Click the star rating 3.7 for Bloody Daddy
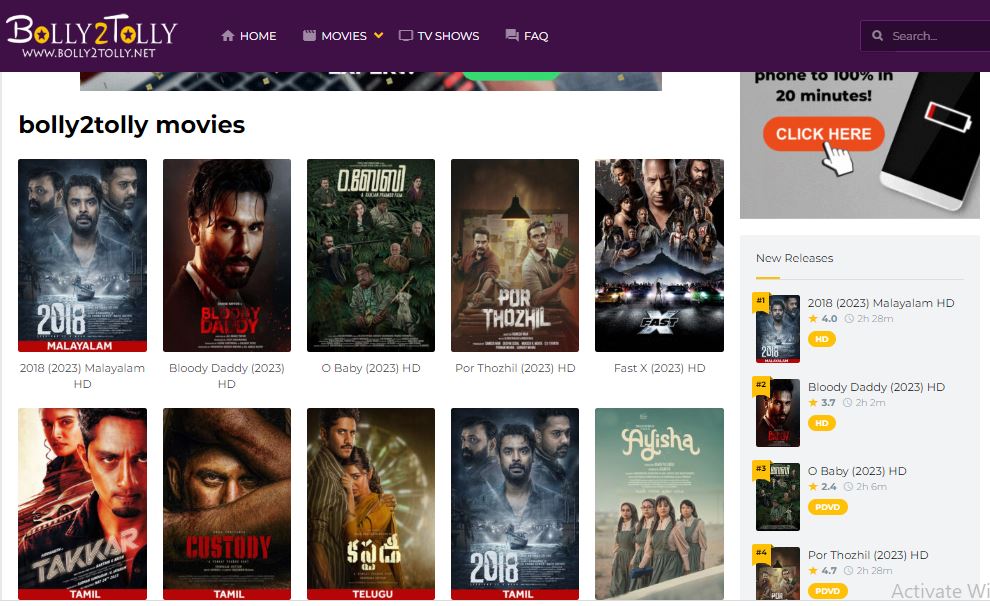This screenshot has width=990, height=606. [822, 403]
